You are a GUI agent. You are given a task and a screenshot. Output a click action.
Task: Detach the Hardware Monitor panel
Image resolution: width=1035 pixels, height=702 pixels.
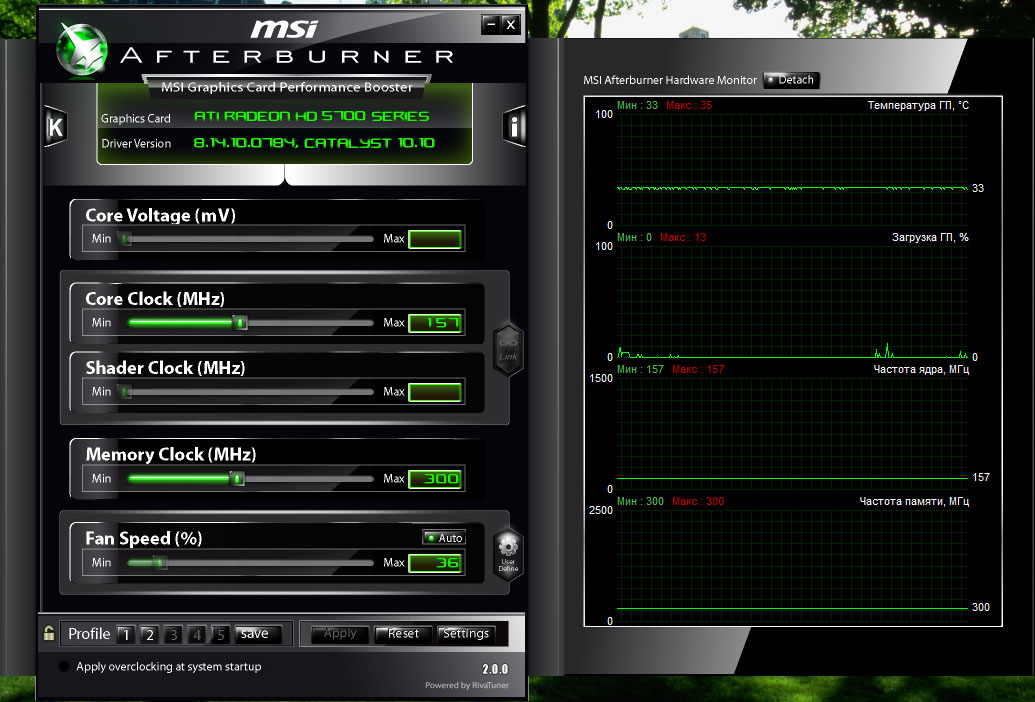coord(791,80)
